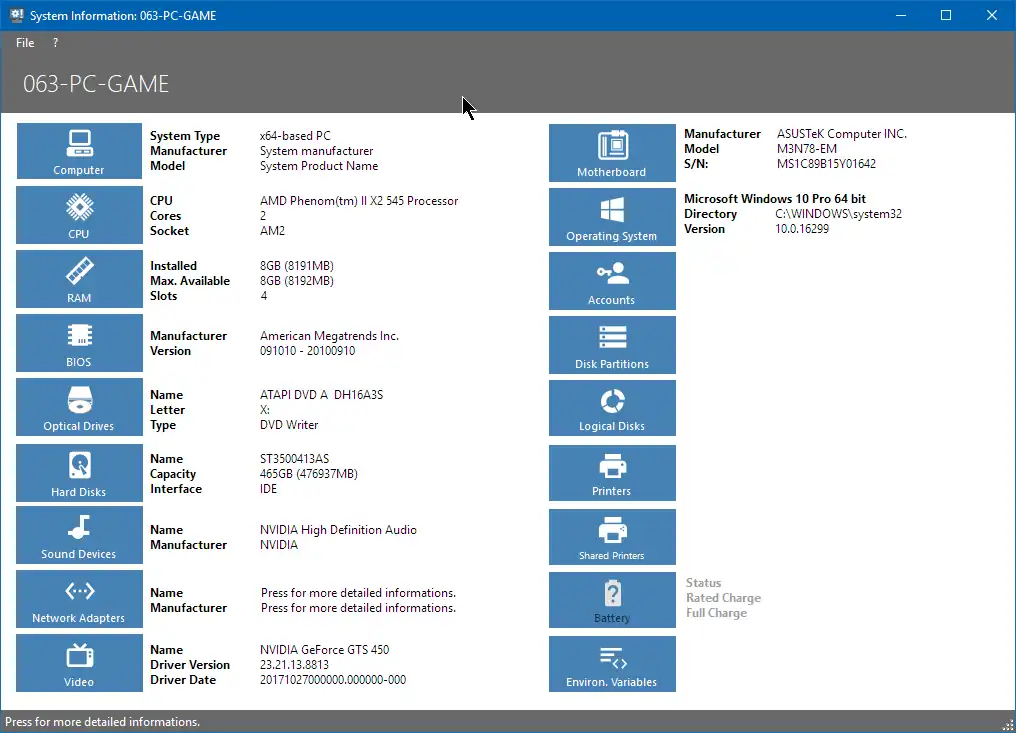The width and height of the screenshot is (1016, 733).
Task: Click NVIDIA High Definition Audio name
Action: (338, 529)
